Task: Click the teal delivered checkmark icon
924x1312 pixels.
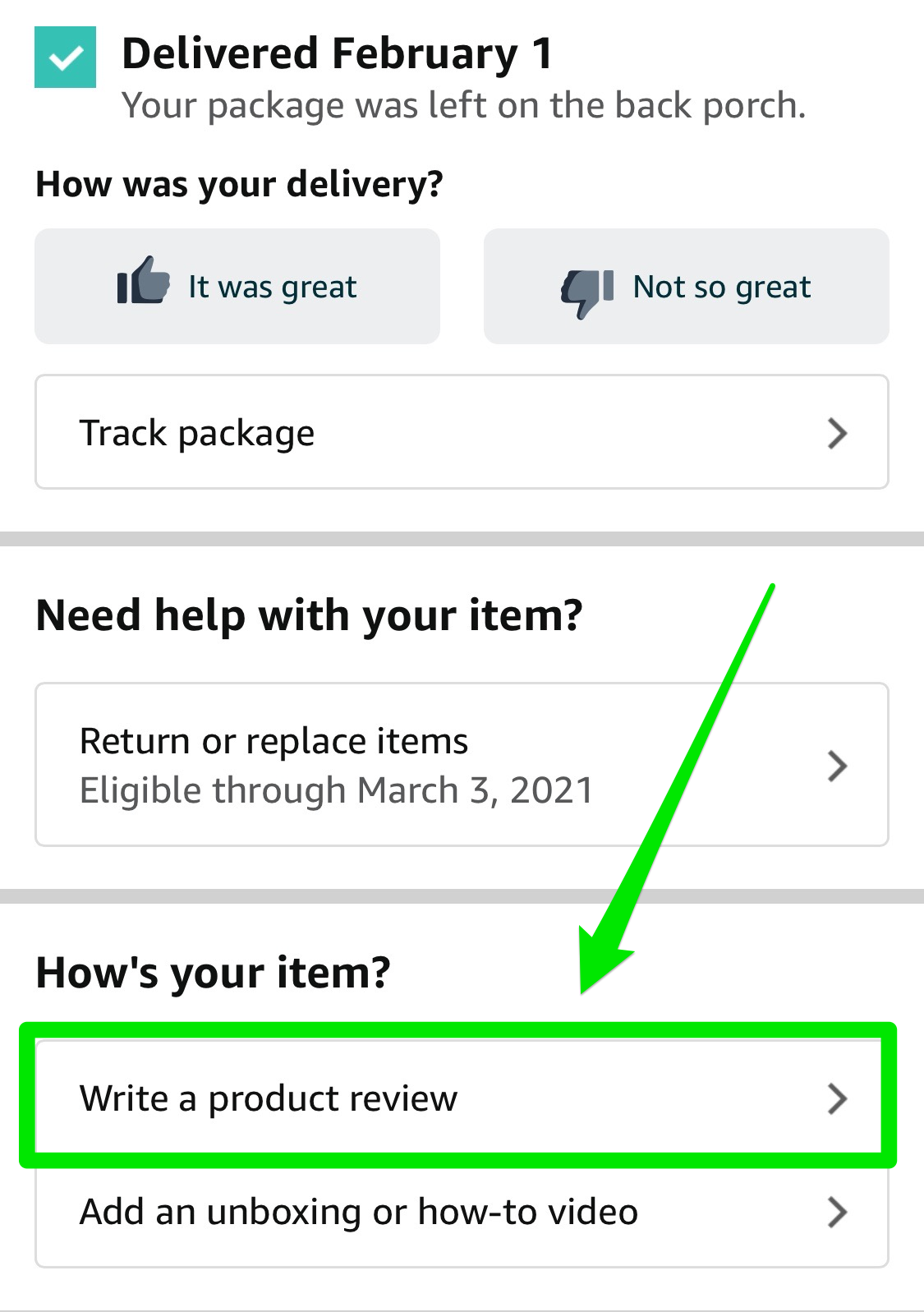Action: tap(65, 57)
